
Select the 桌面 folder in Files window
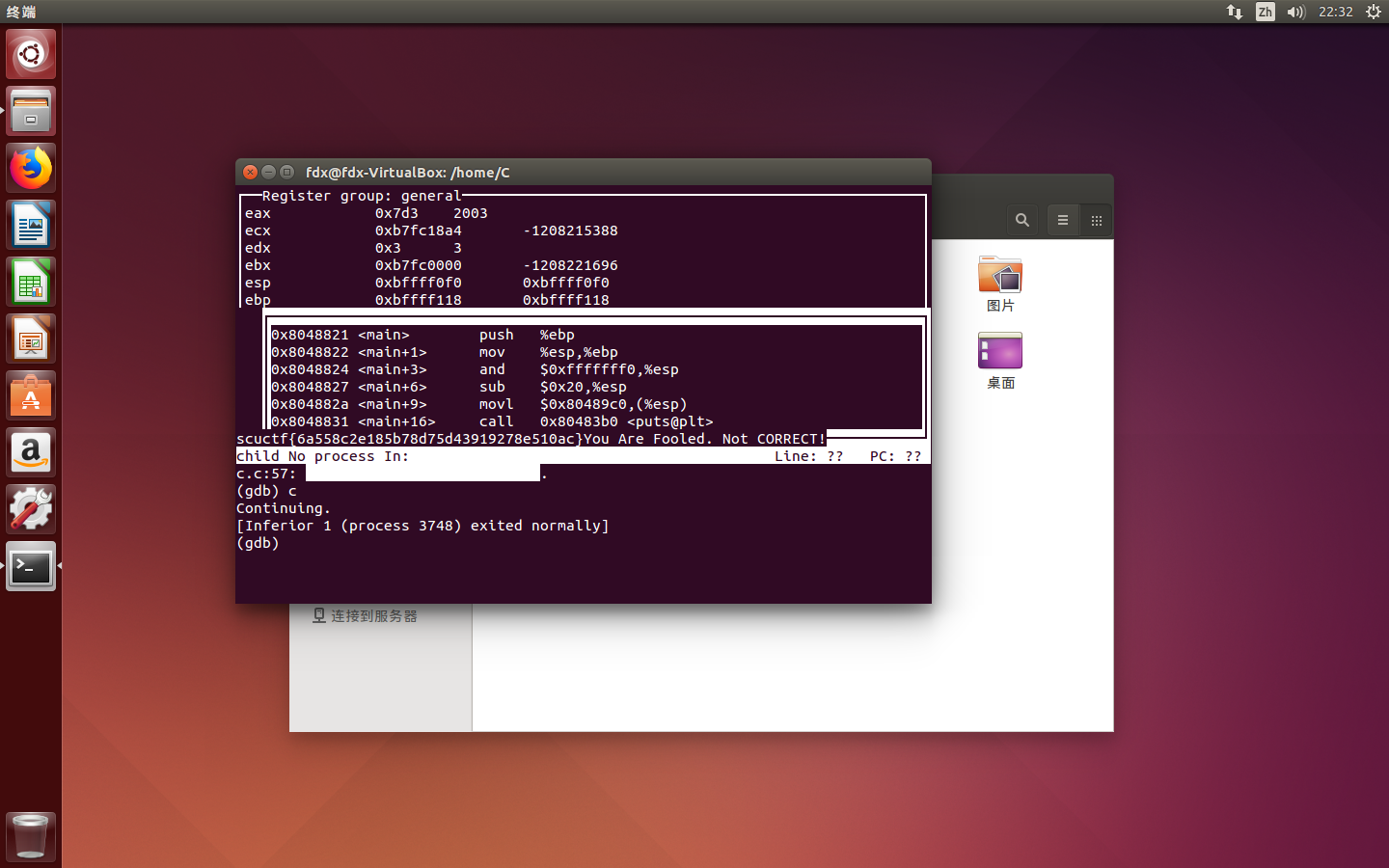[1000, 361]
